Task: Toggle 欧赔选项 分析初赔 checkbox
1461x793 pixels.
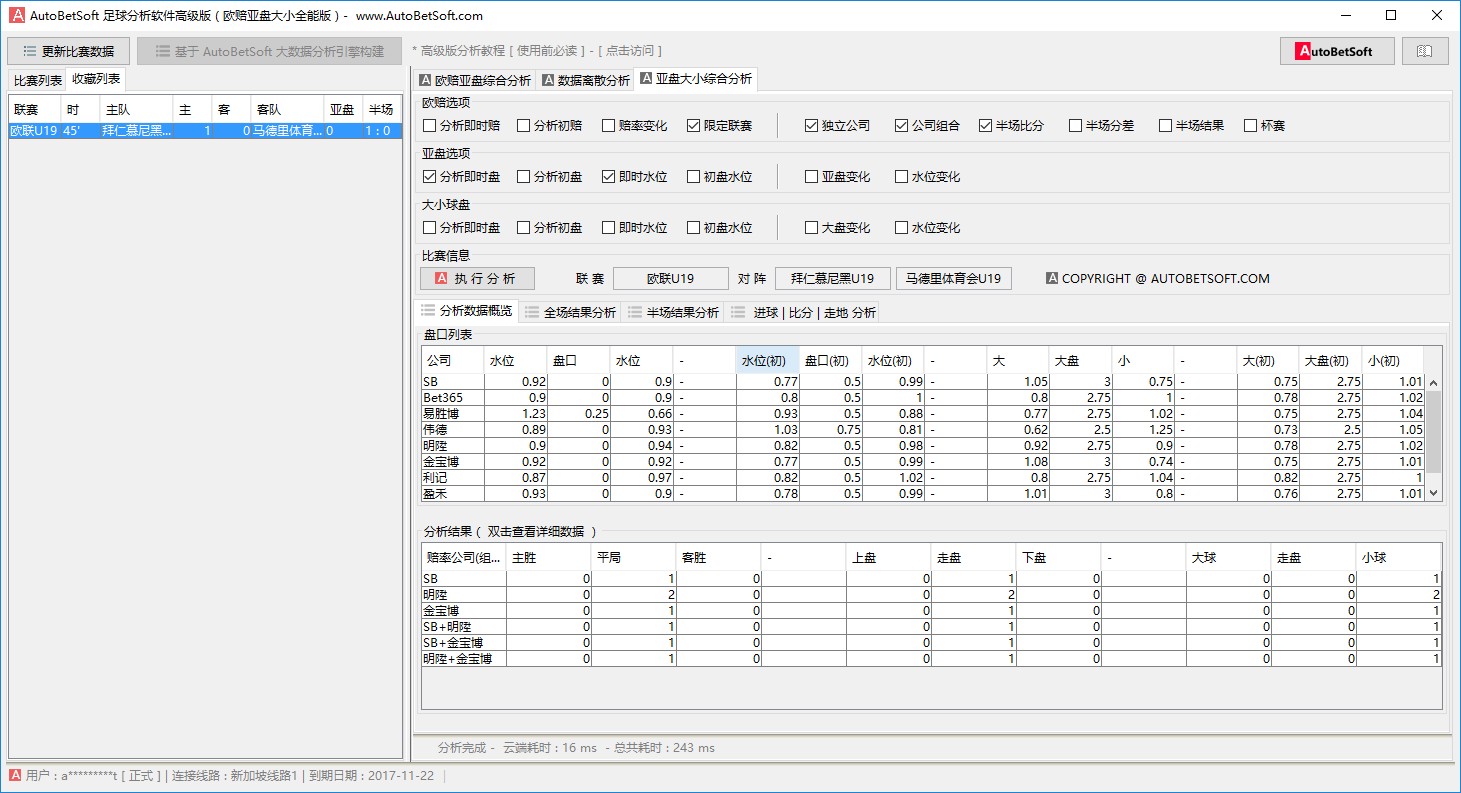Action: 549,126
